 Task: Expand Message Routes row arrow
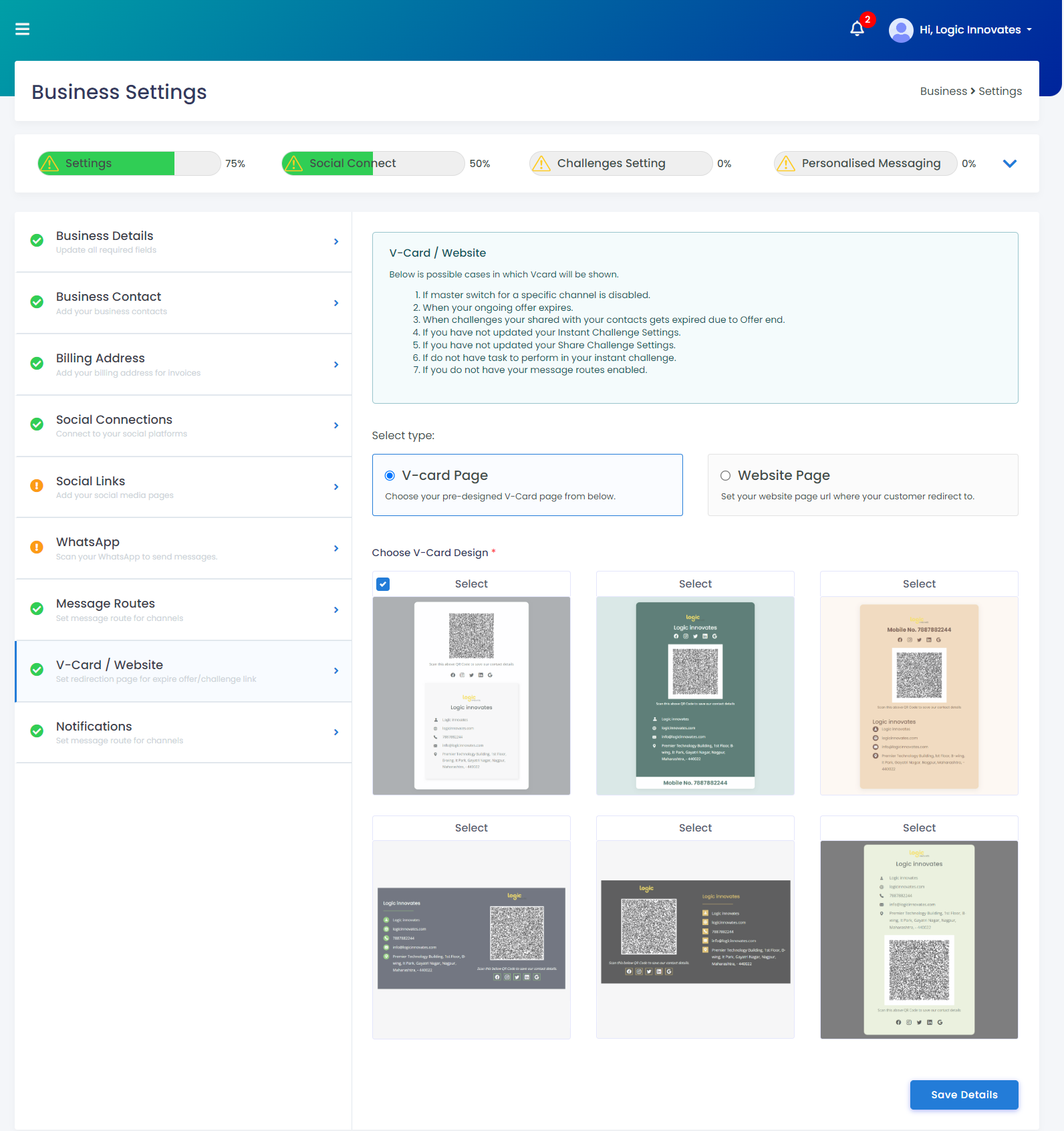(x=336, y=610)
